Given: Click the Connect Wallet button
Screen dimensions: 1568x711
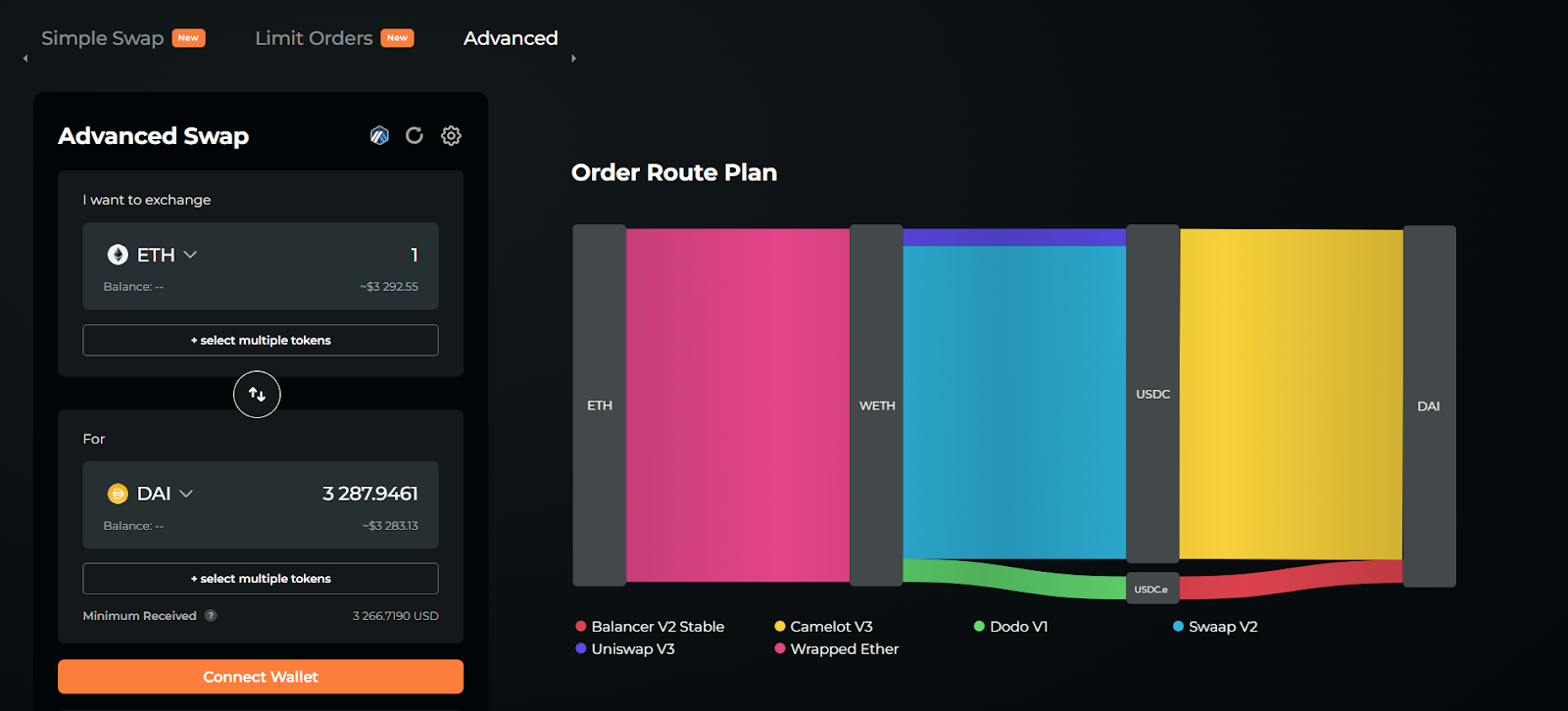Looking at the screenshot, I should [x=261, y=677].
